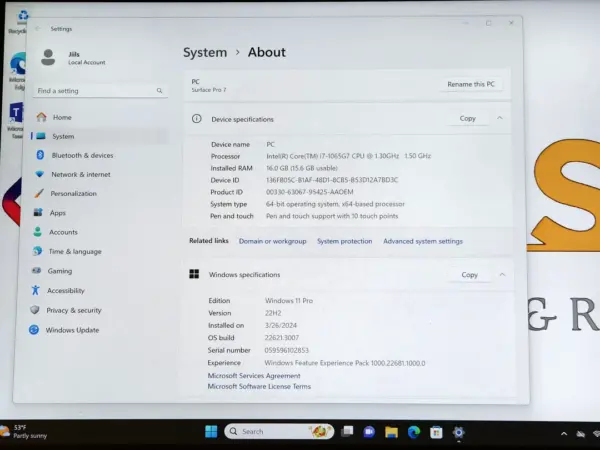
Task: Click the Jils Local Account avatar
Action: (x=48, y=57)
